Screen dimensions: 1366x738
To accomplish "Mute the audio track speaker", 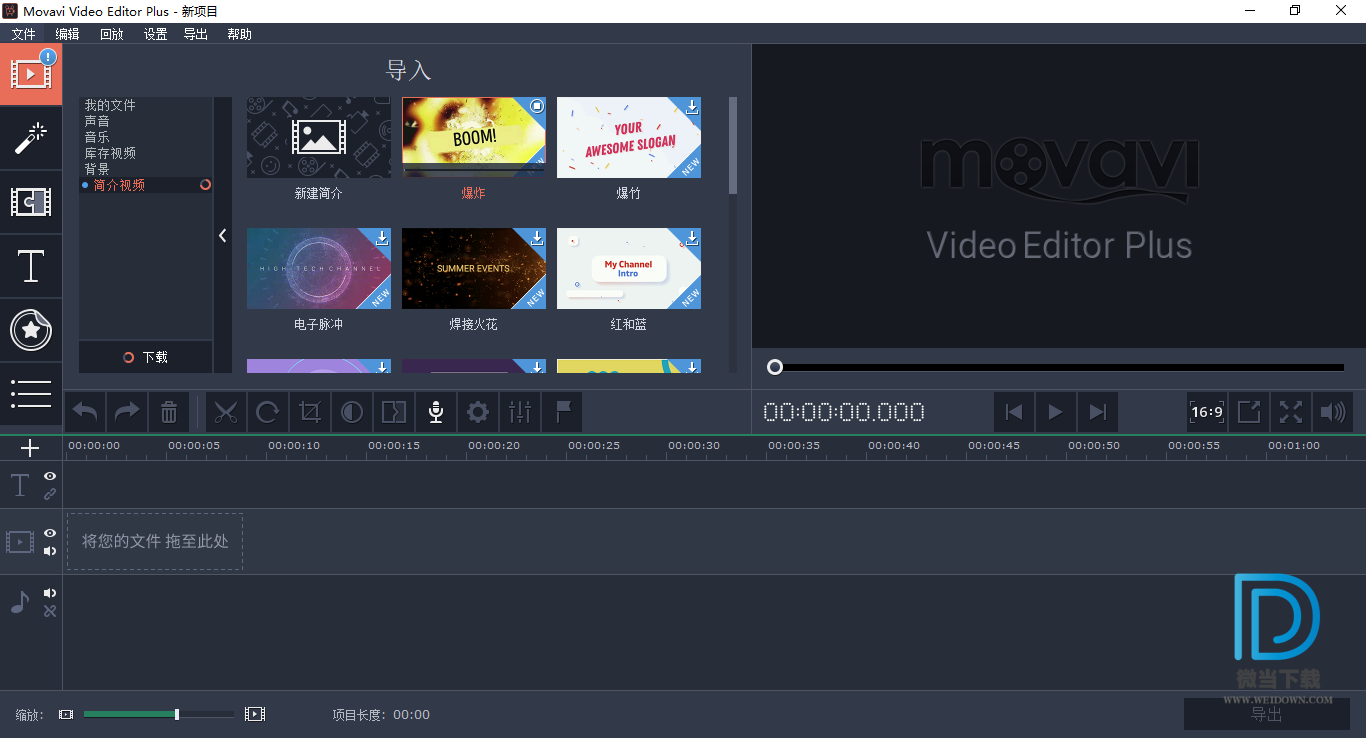I will pos(50,593).
